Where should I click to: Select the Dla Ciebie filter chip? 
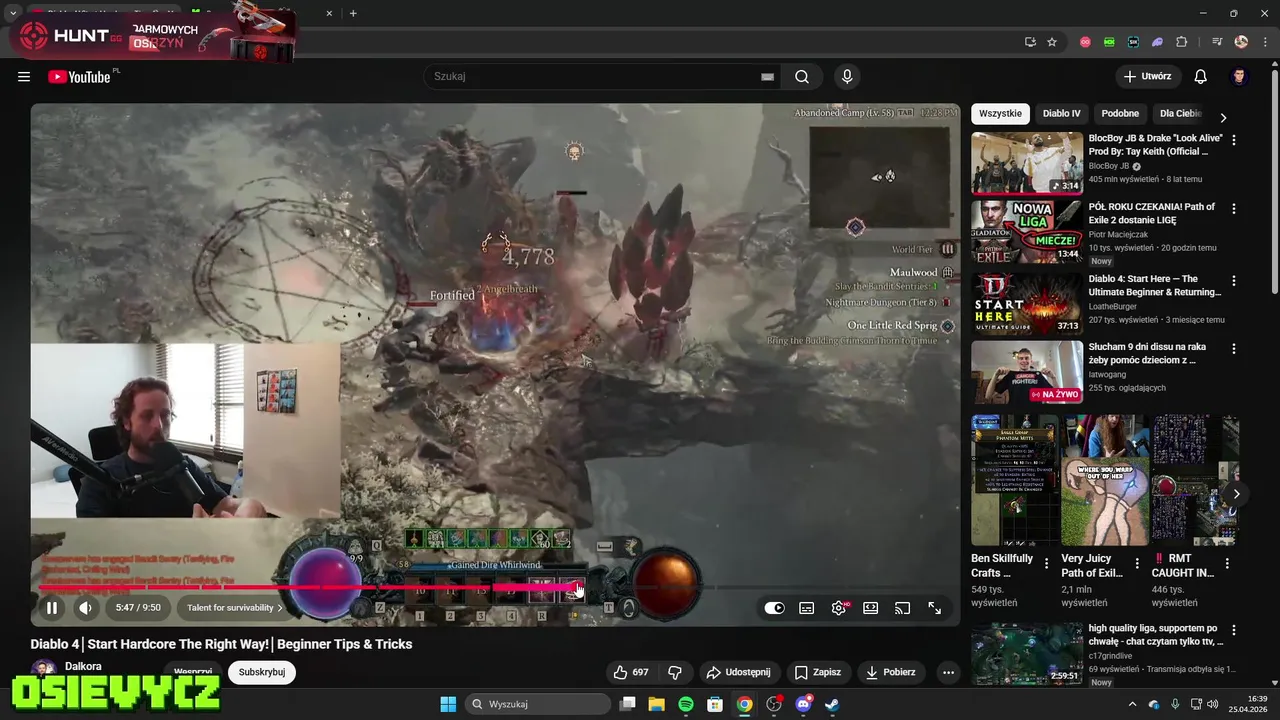(1180, 114)
